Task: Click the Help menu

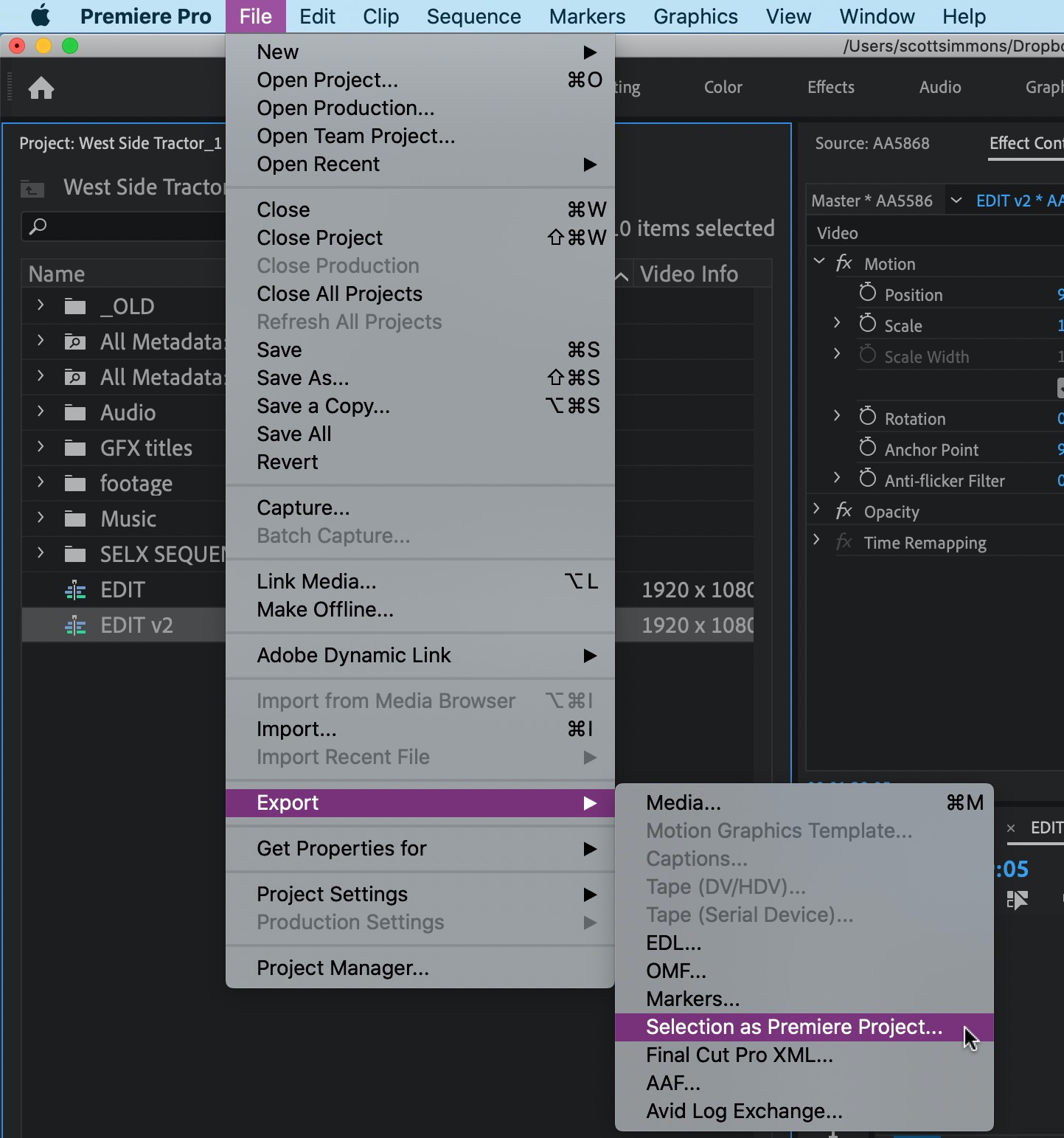Action: [x=964, y=16]
